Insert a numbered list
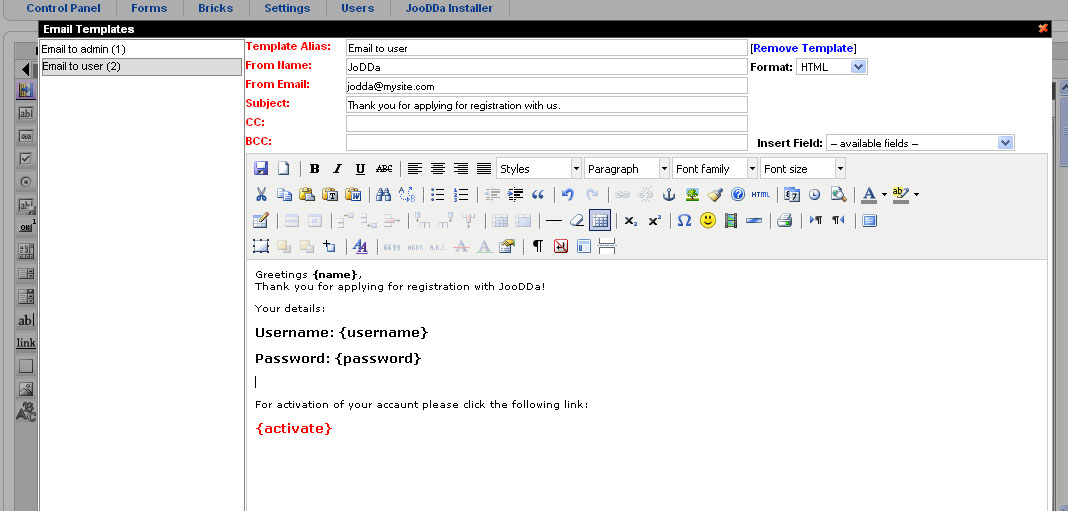The width and height of the screenshot is (1068, 511). click(x=461, y=194)
